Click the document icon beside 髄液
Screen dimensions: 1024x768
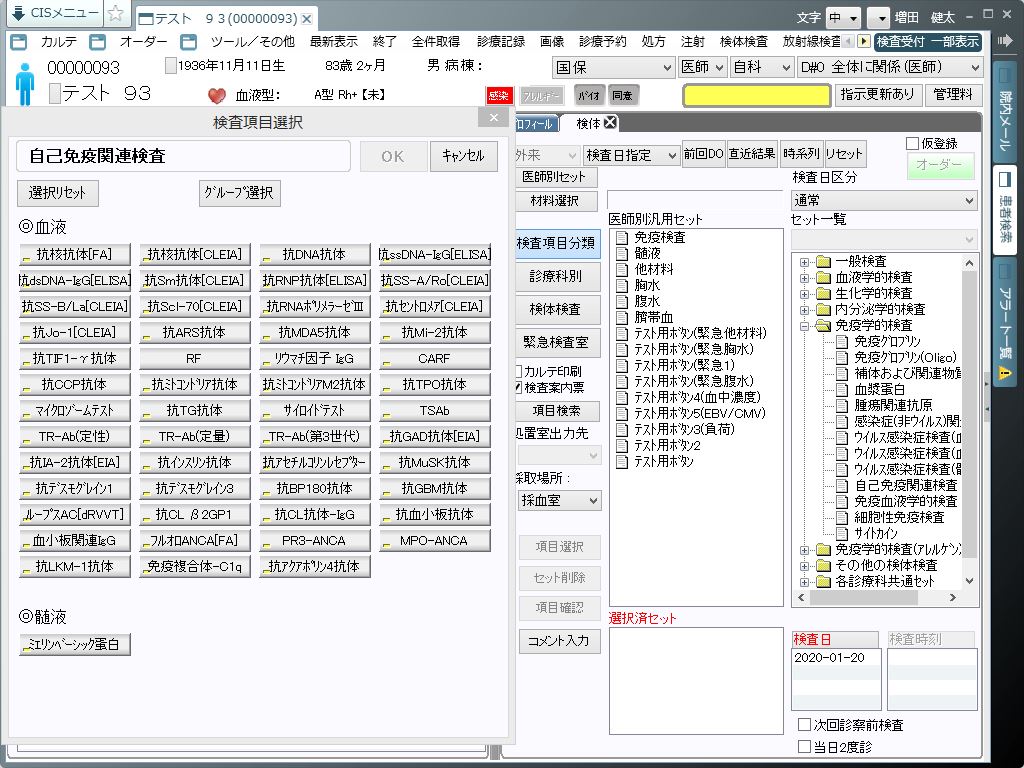tap(622, 253)
